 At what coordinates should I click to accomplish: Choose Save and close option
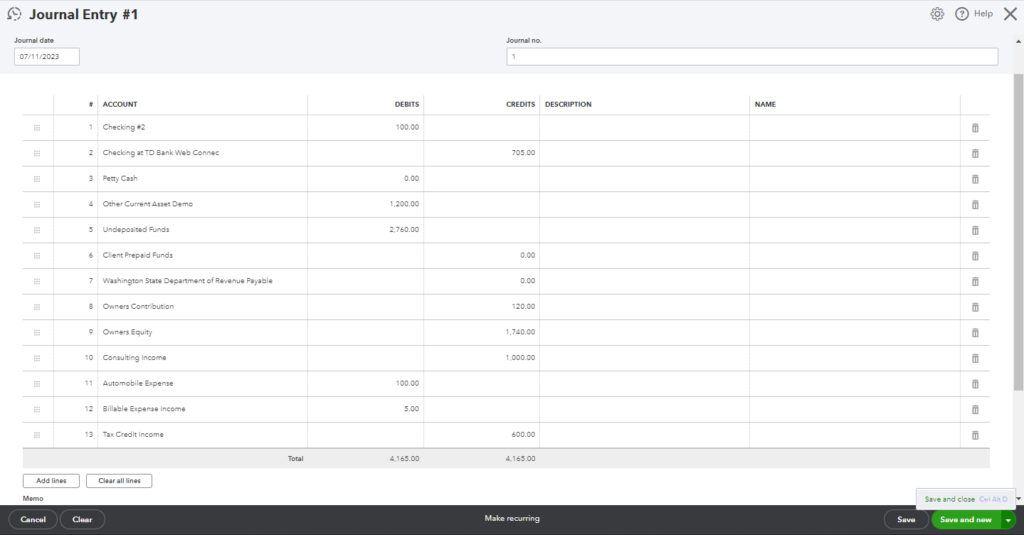[950, 499]
